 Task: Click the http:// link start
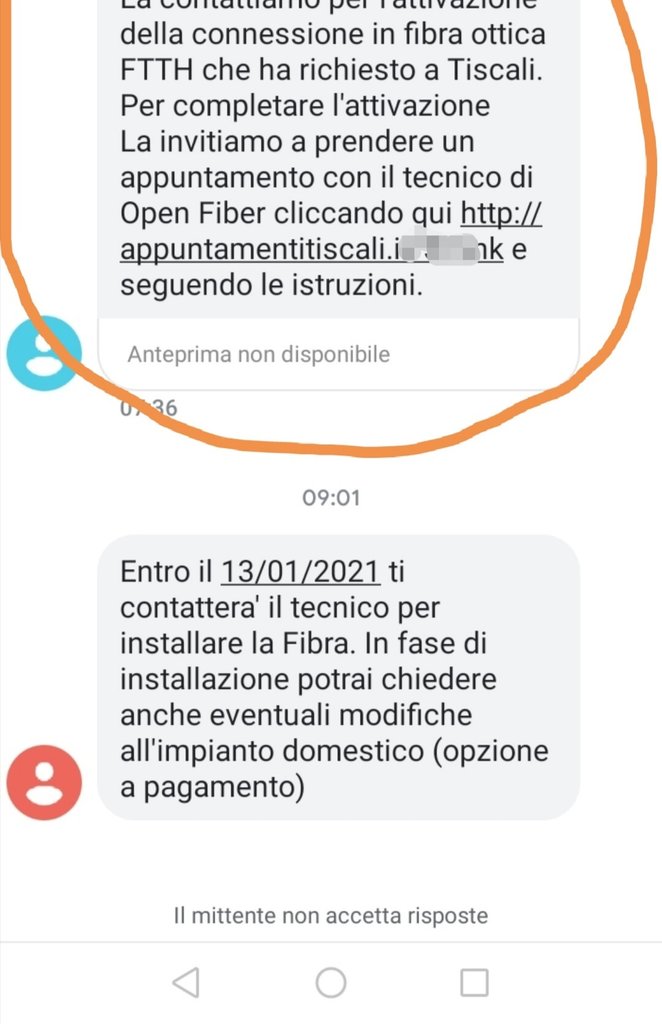[501, 213]
